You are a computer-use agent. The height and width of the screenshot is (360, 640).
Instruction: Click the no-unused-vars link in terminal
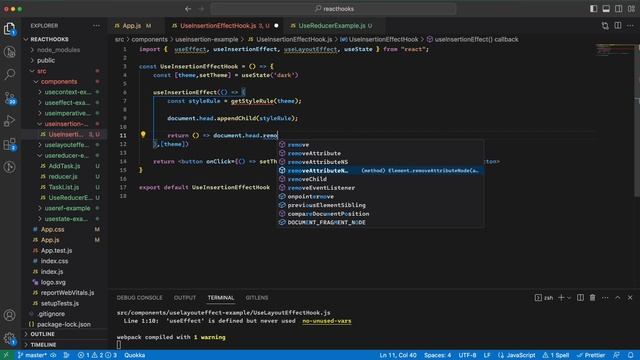[x=327, y=321]
